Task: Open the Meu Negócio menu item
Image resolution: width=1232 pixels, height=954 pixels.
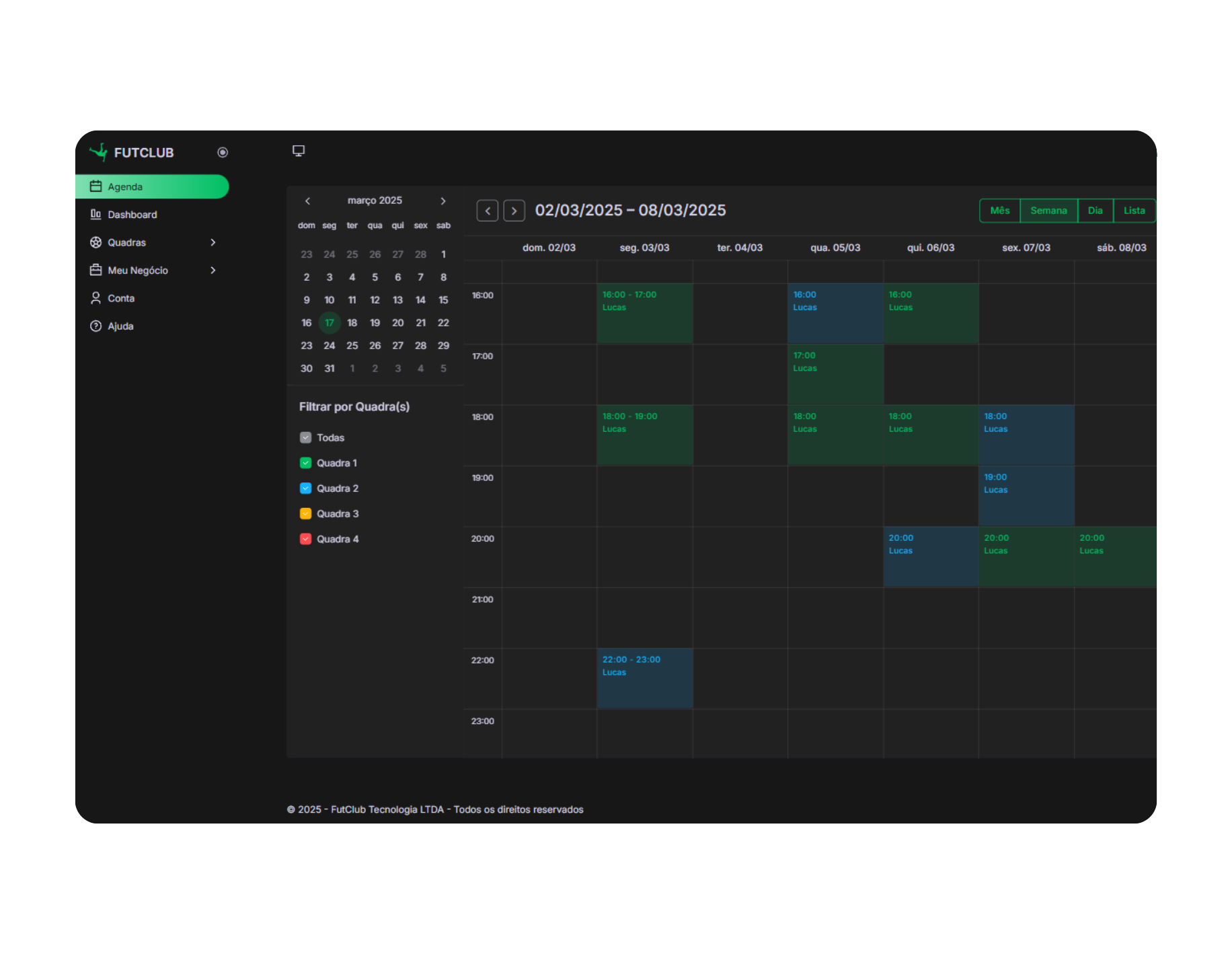Action: click(x=152, y=270)
